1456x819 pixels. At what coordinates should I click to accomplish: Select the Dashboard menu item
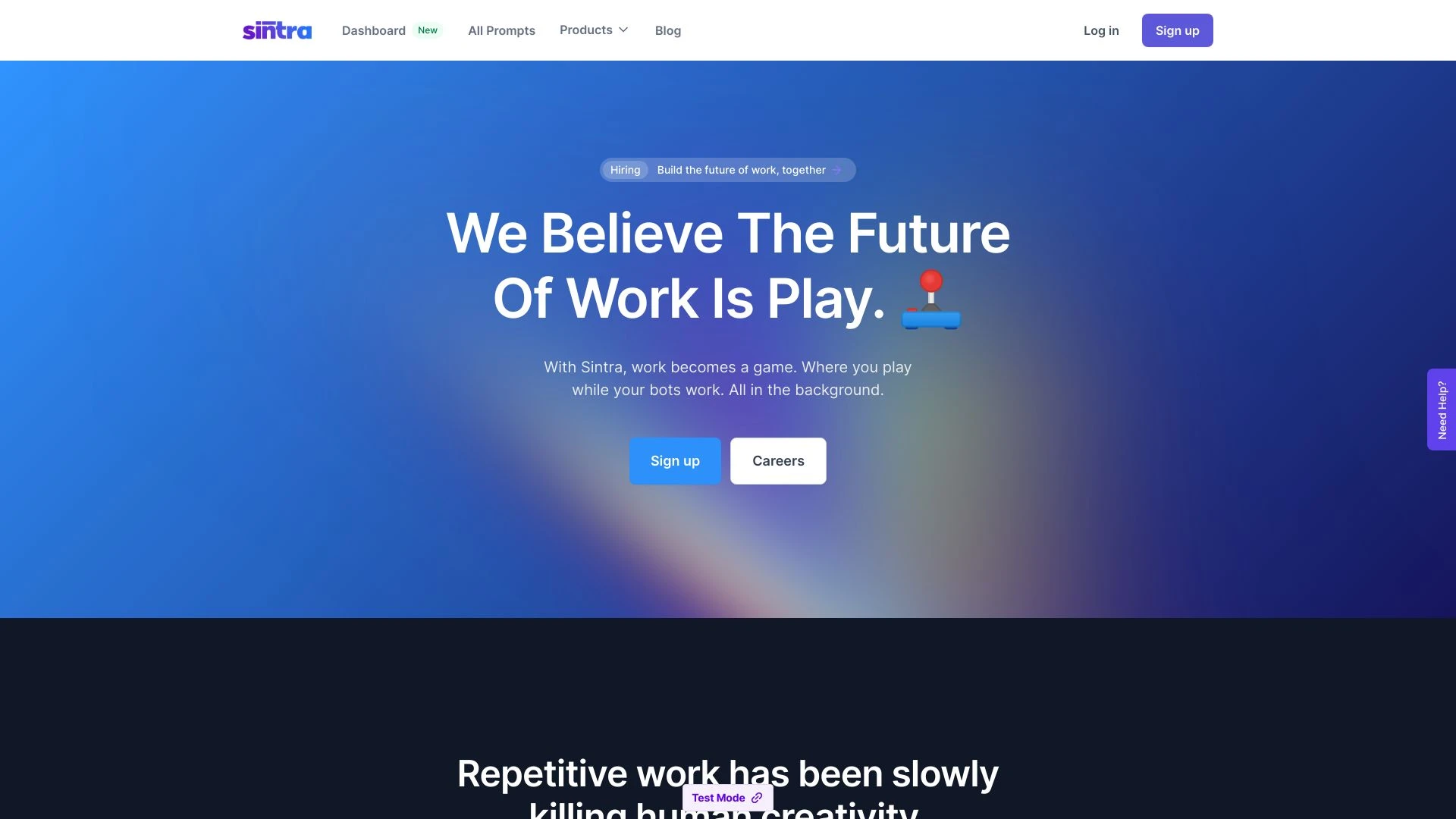(373, 30)
